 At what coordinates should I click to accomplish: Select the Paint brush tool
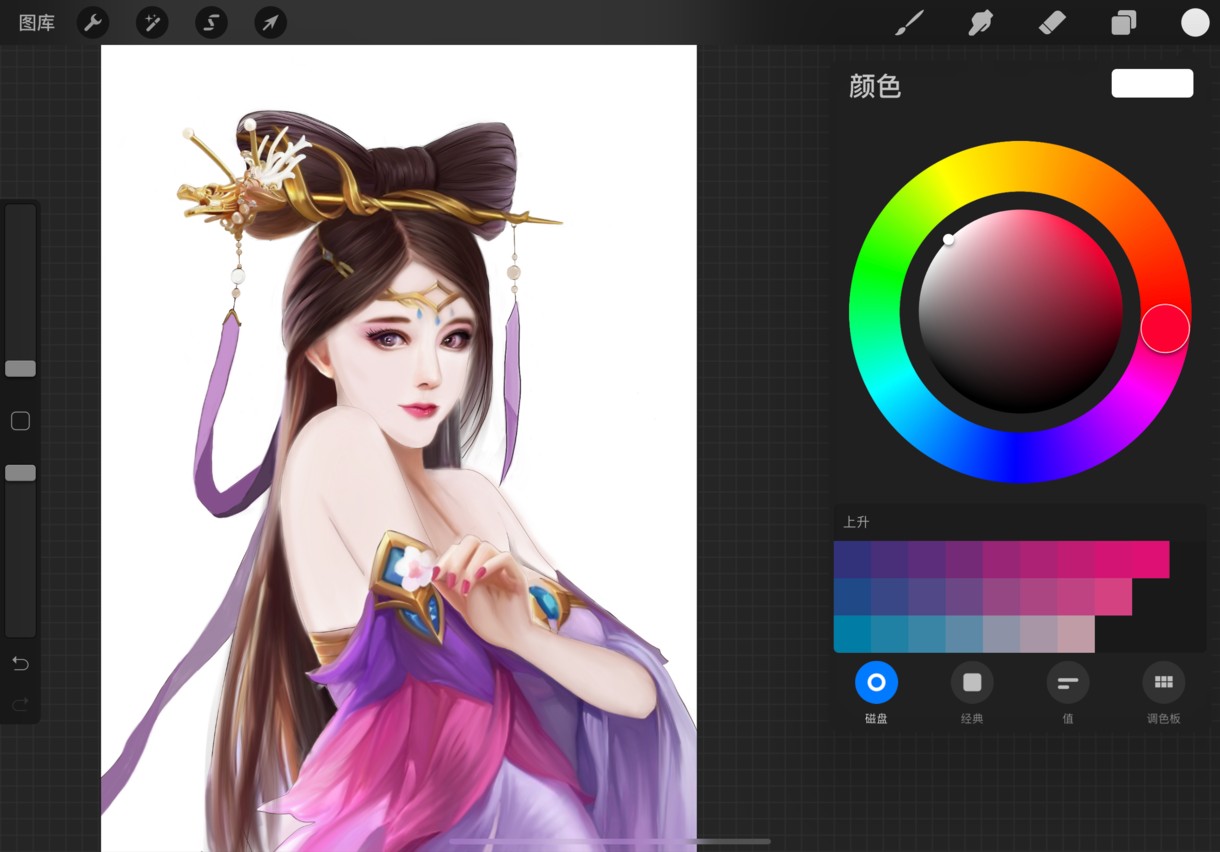pyautogui.click(x=908, y=23)
